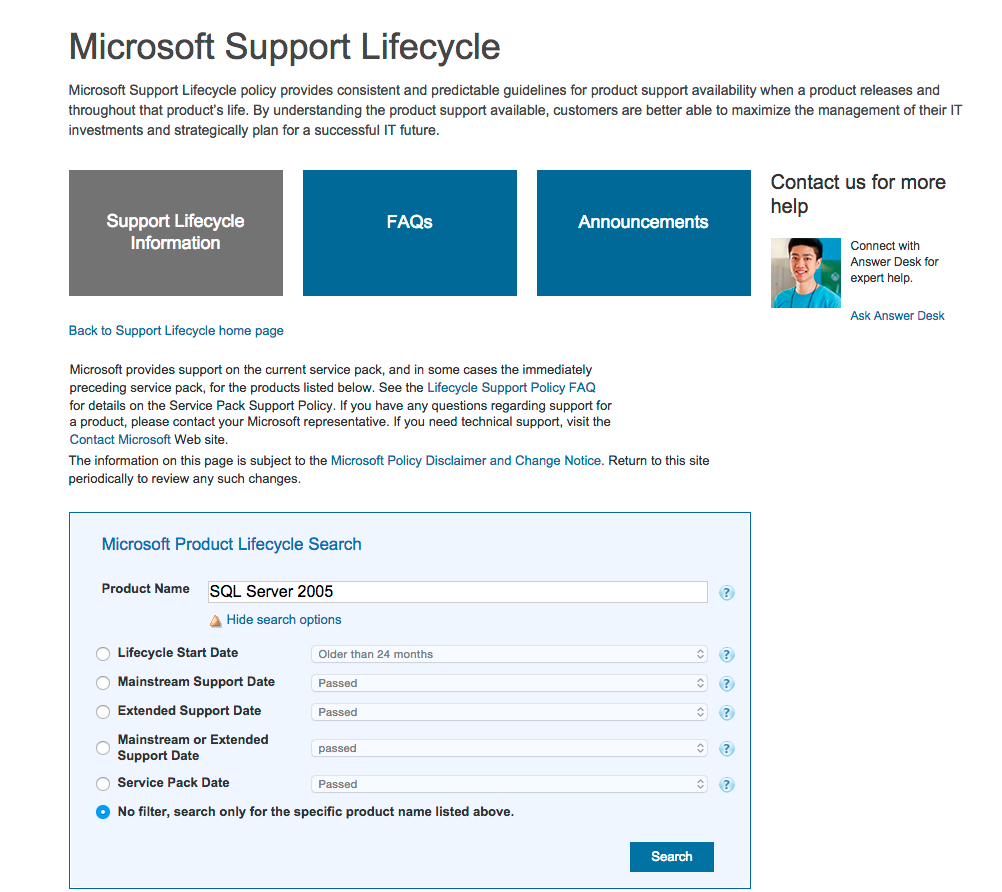Select Mainstream Support Date radio button
1002x892 pixels.
click(103, 683)
